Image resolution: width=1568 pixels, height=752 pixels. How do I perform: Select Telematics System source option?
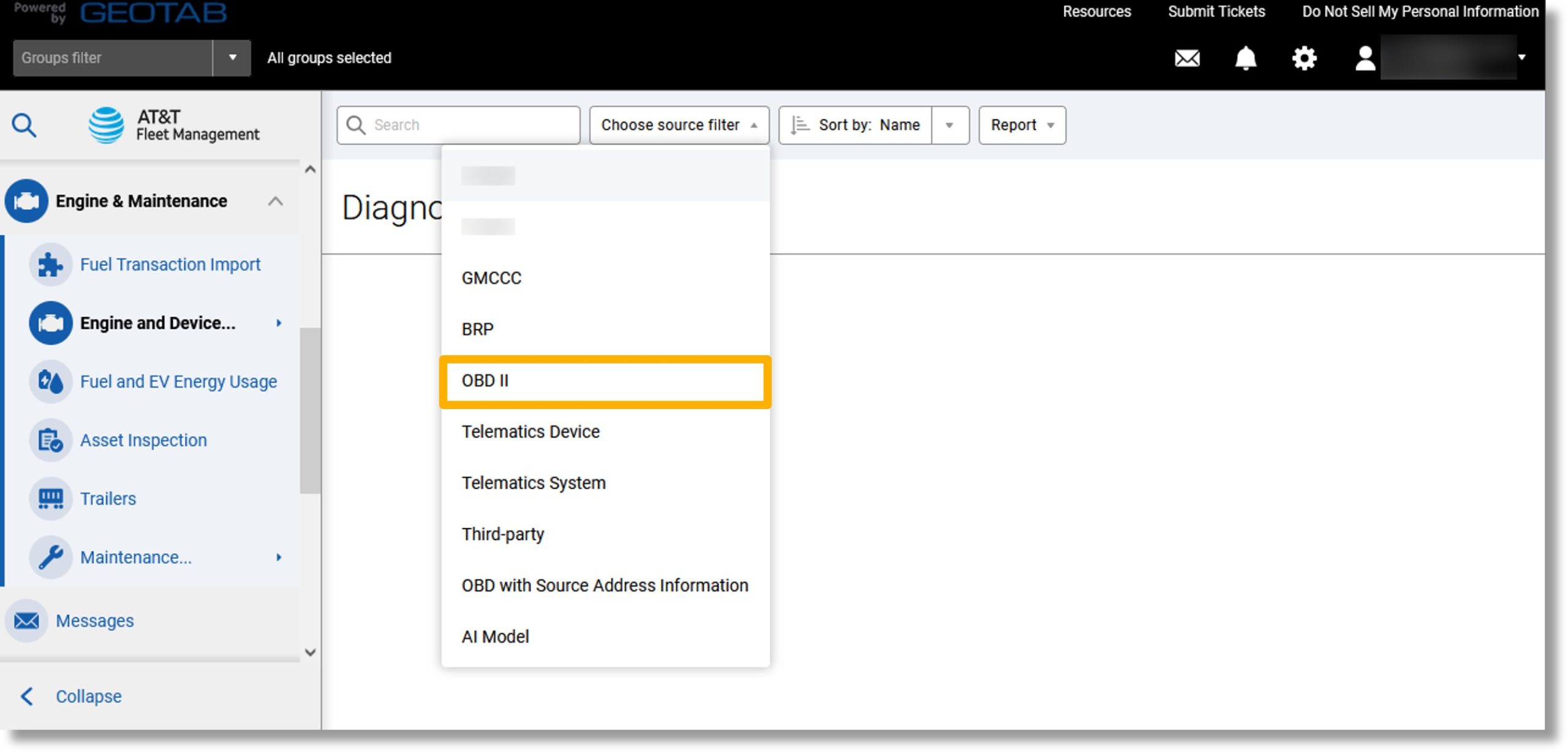point(605,483)
